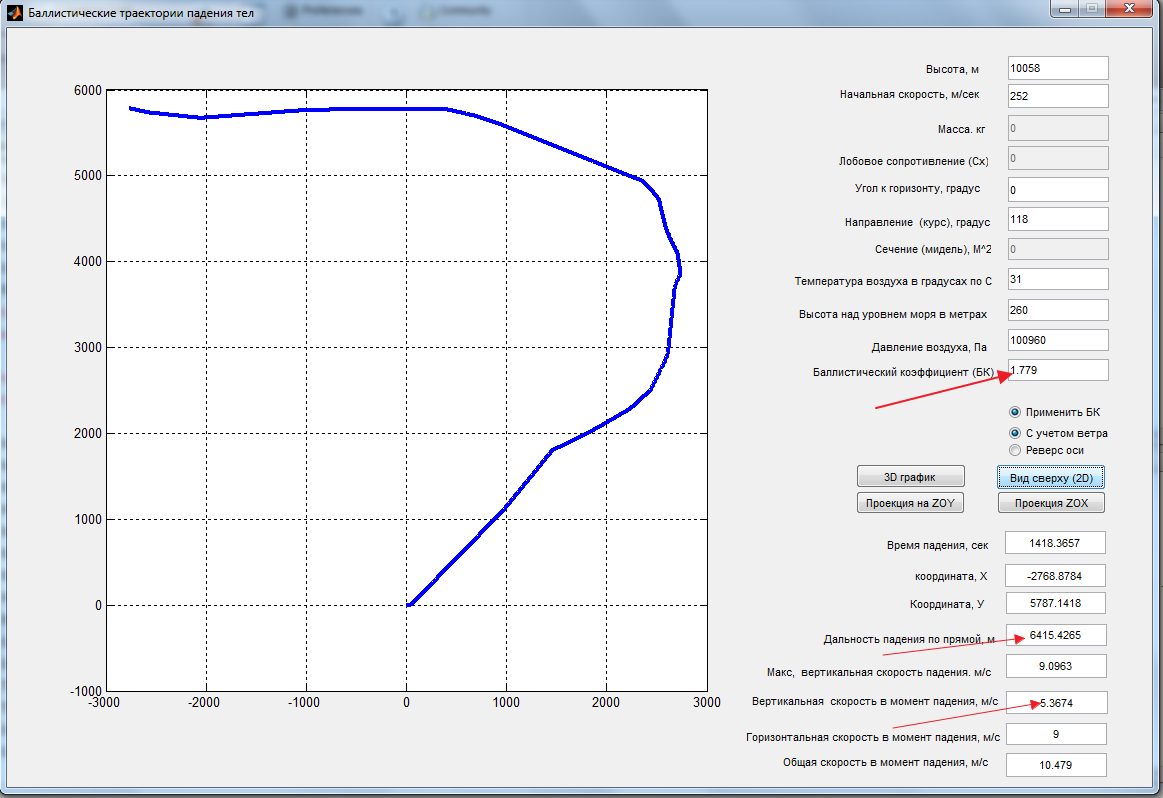Click the disabled 'Масса, кг' field
1163x798 pixels.
(x=1058, y=128)
